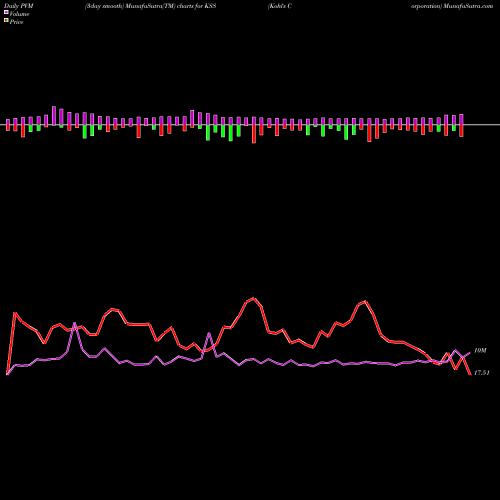The image size is (500, 500).
Task: Click the 'orporation) MunafaSutra.com' text
Action: pyautogui.click(x=452, y=6)
